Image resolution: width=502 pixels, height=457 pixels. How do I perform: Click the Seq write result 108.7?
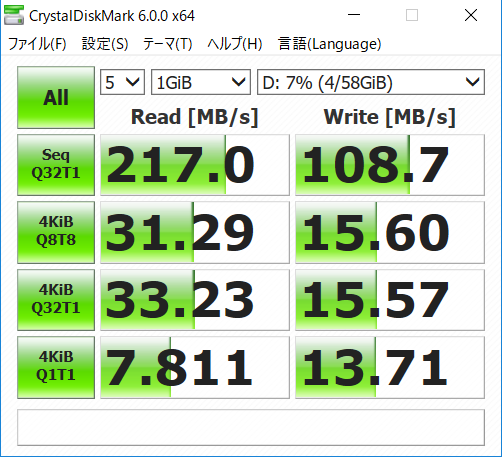point(390,165)
